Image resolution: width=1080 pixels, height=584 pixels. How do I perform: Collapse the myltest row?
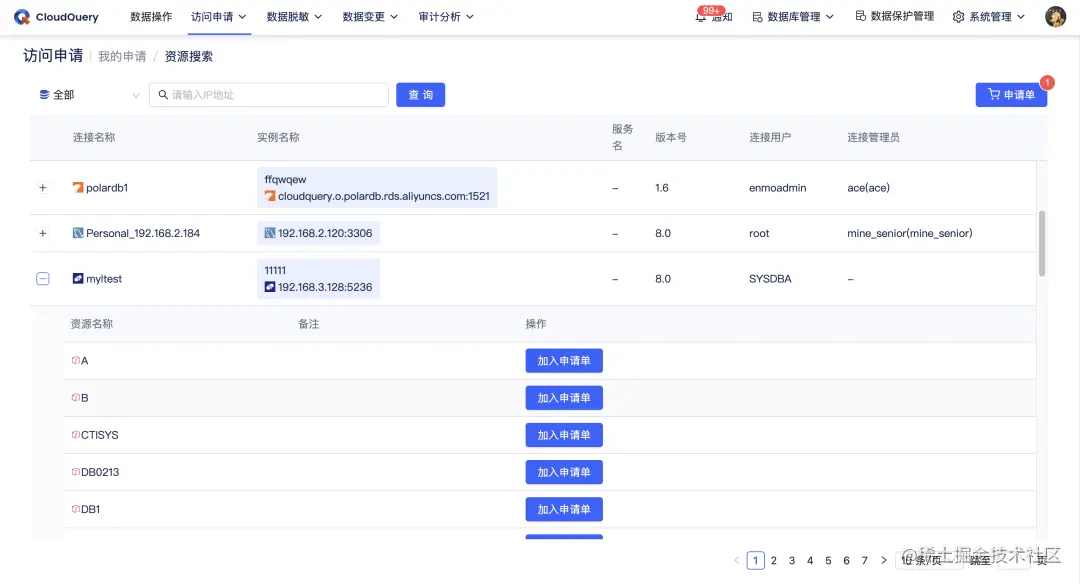43,278
